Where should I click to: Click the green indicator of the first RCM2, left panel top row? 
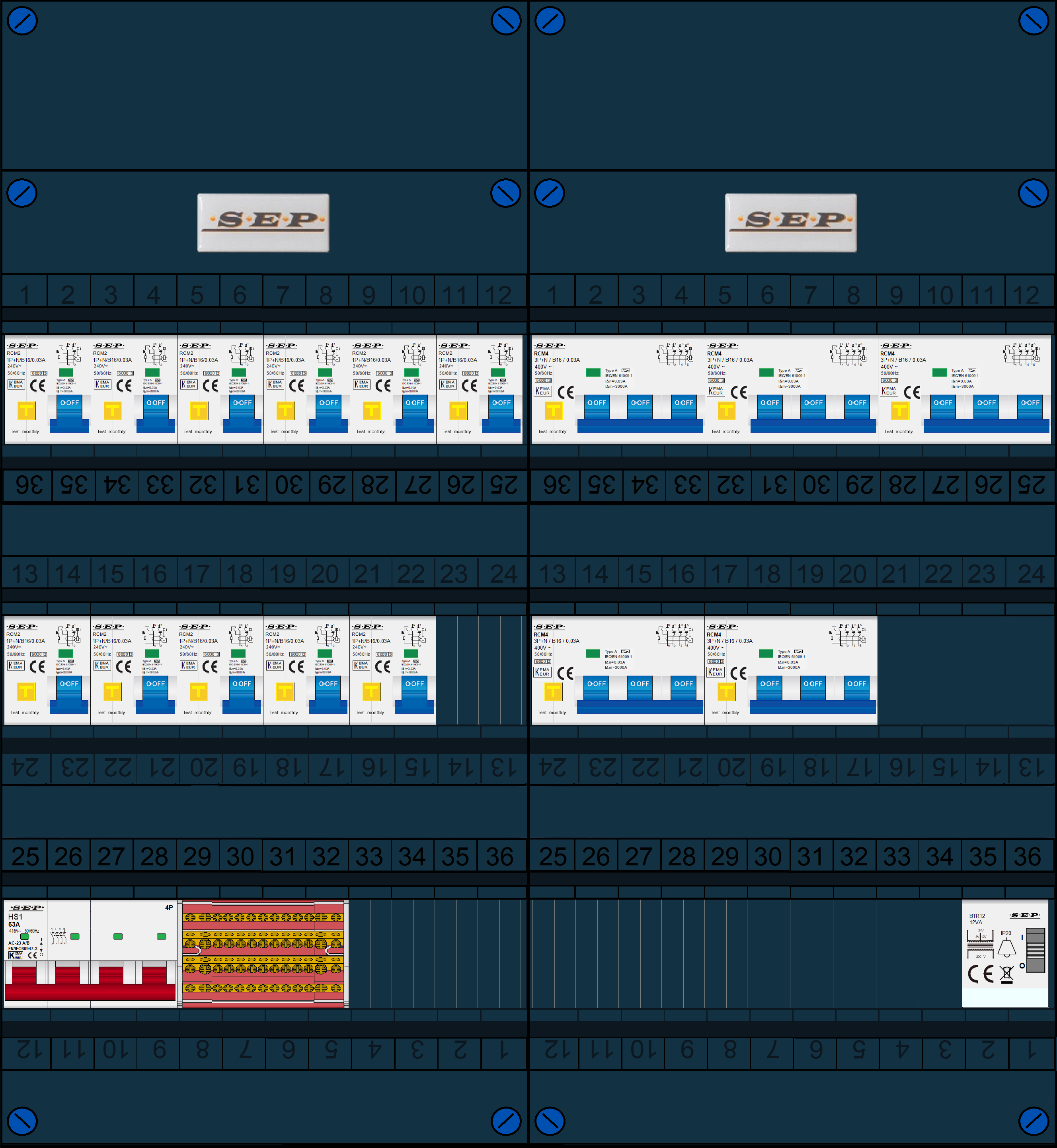point(66,372)
